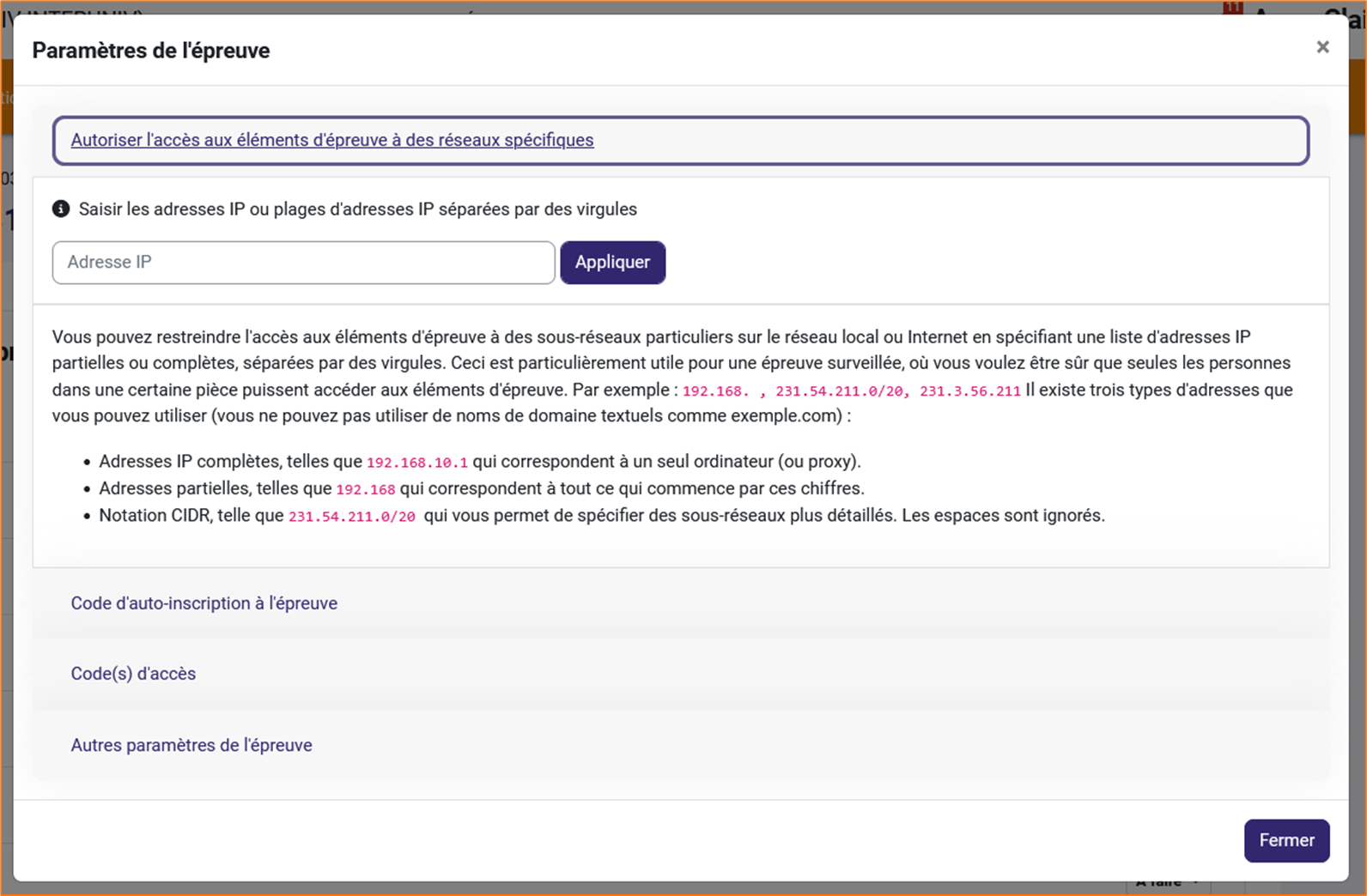Select the sample address 192.168.10.1

click(417, 463)
